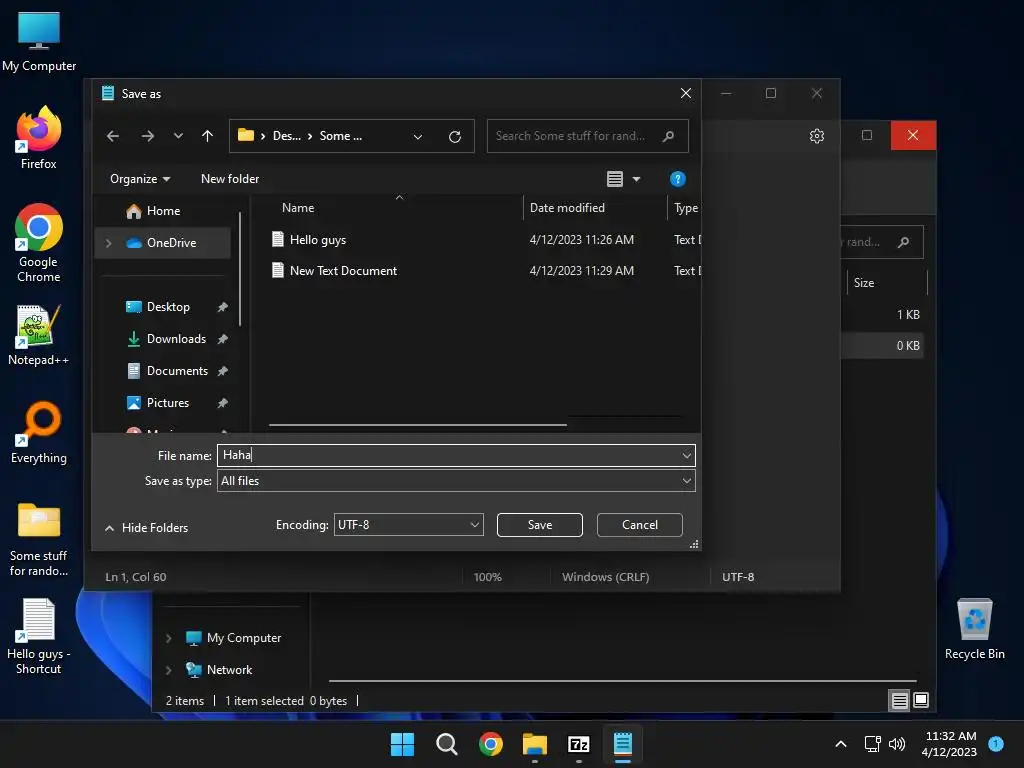Select the Recycle Bin icon
Viewport: 1024px width, 768px height.
[x=974, y=629]
